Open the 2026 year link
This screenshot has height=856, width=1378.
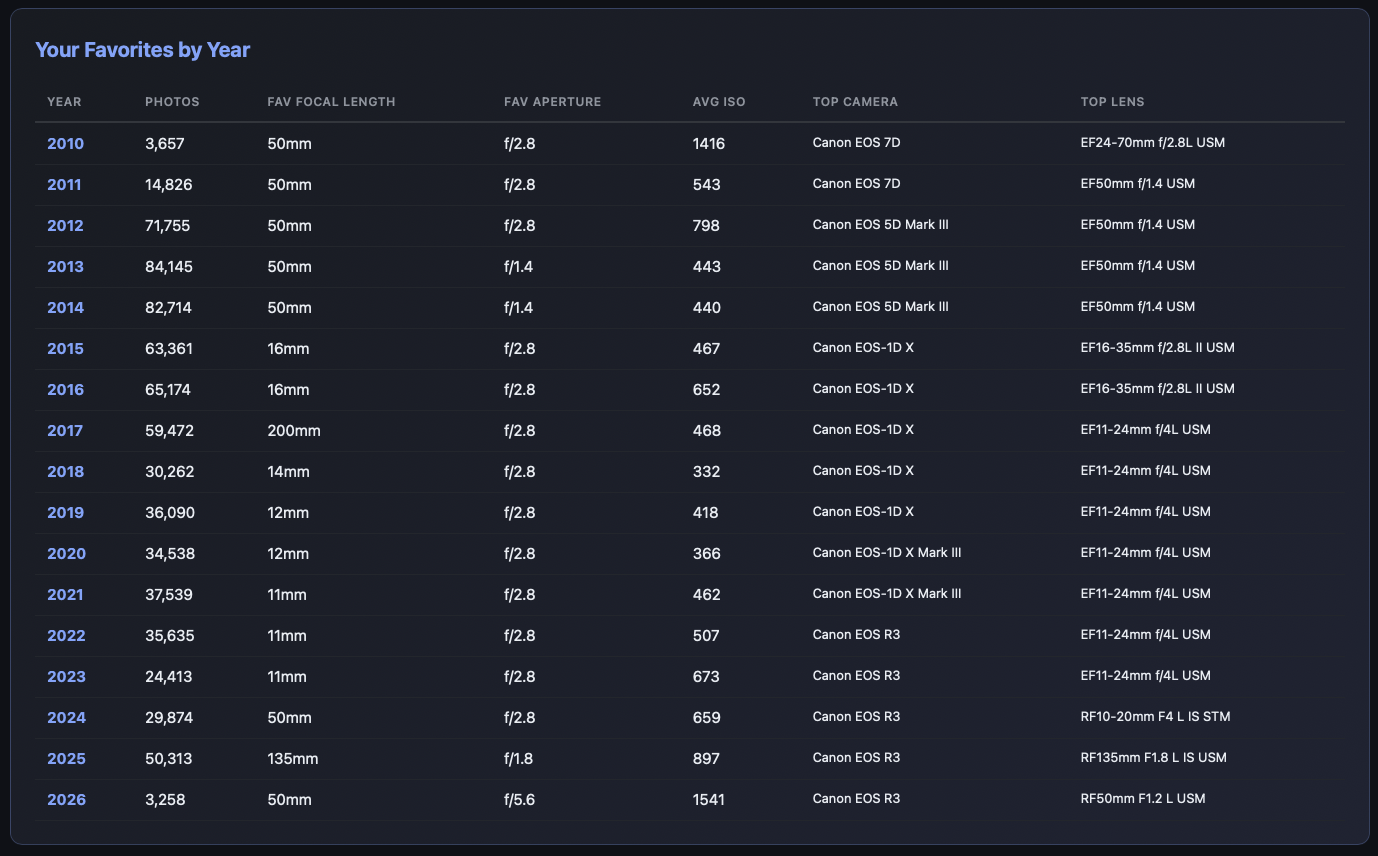point(65,800)
